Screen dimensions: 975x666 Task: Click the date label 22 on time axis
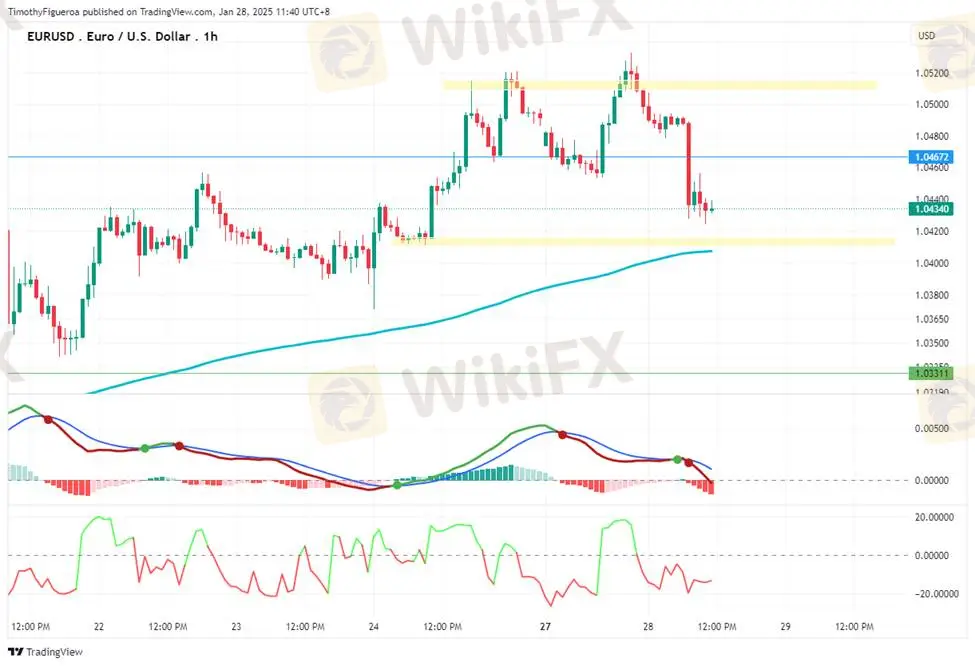(99, 627)
